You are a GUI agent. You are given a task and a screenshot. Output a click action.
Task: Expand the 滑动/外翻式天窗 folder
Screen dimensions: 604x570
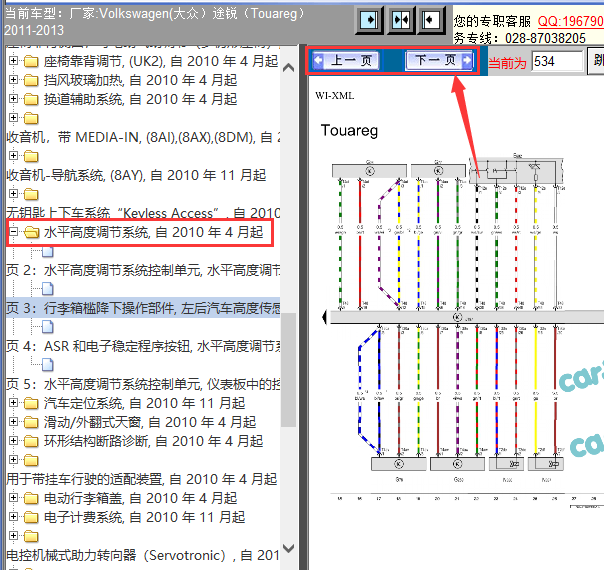coord(13,421)
